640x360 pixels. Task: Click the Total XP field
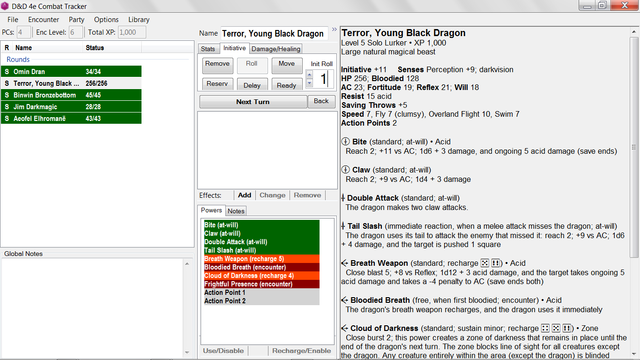coord(132,32)
